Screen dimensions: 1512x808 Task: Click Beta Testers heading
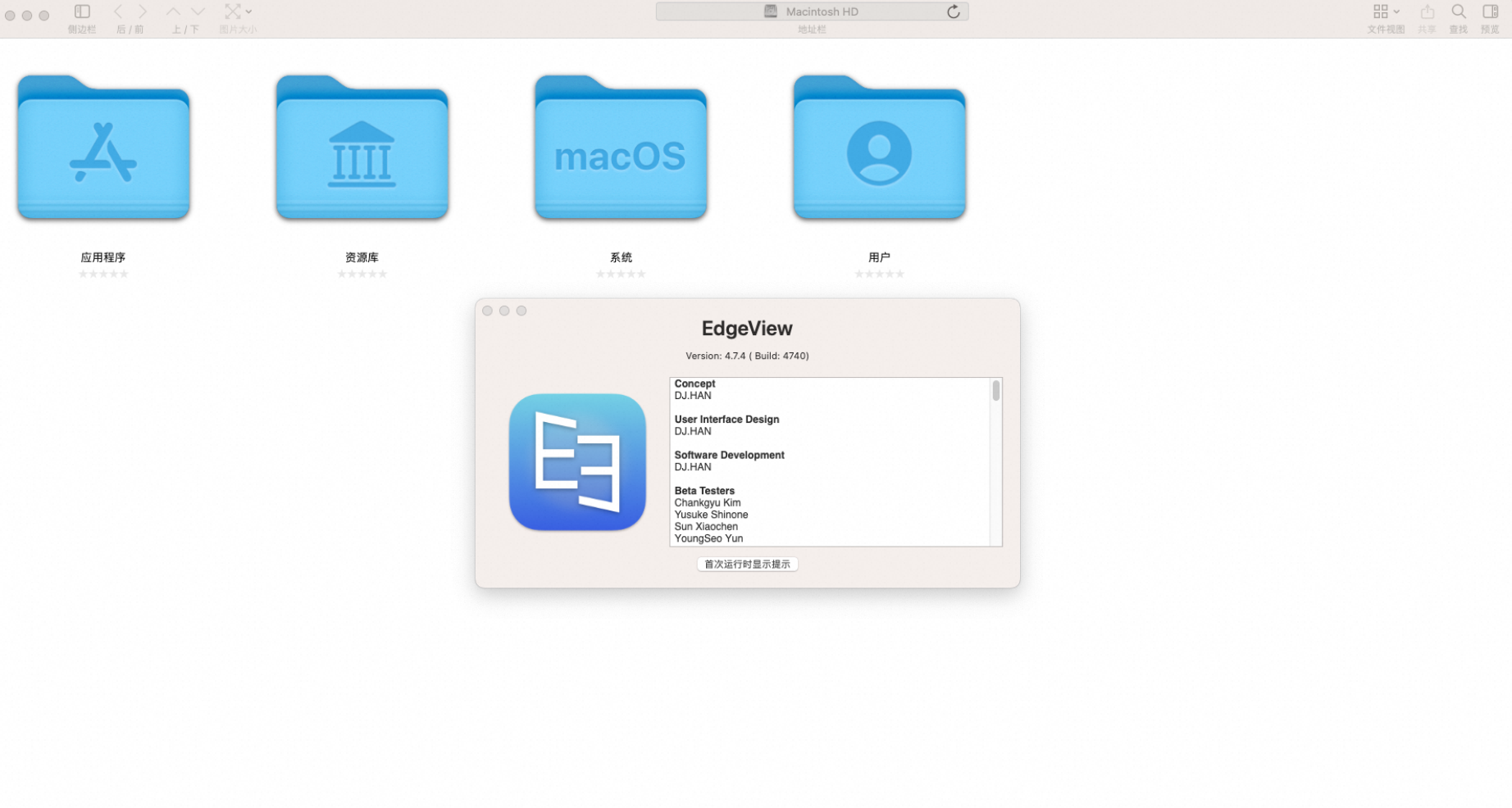[704, 491]
